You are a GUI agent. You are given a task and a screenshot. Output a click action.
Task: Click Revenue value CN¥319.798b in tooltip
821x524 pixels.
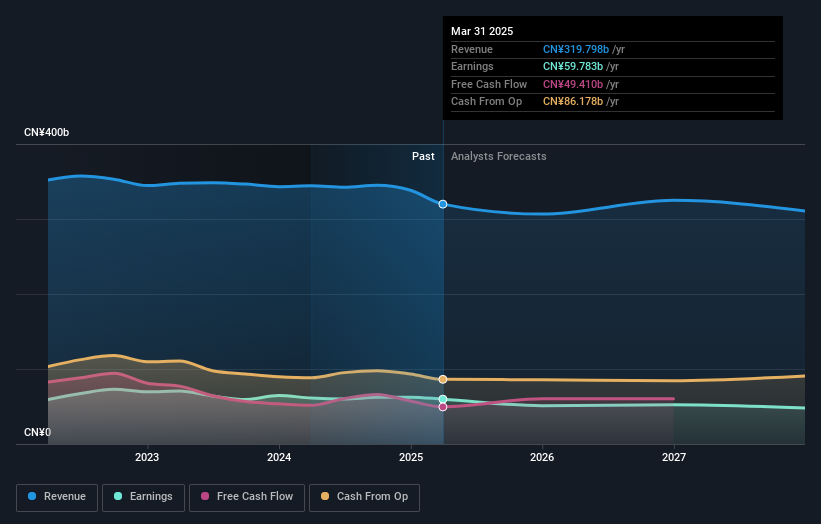point(576,49)
